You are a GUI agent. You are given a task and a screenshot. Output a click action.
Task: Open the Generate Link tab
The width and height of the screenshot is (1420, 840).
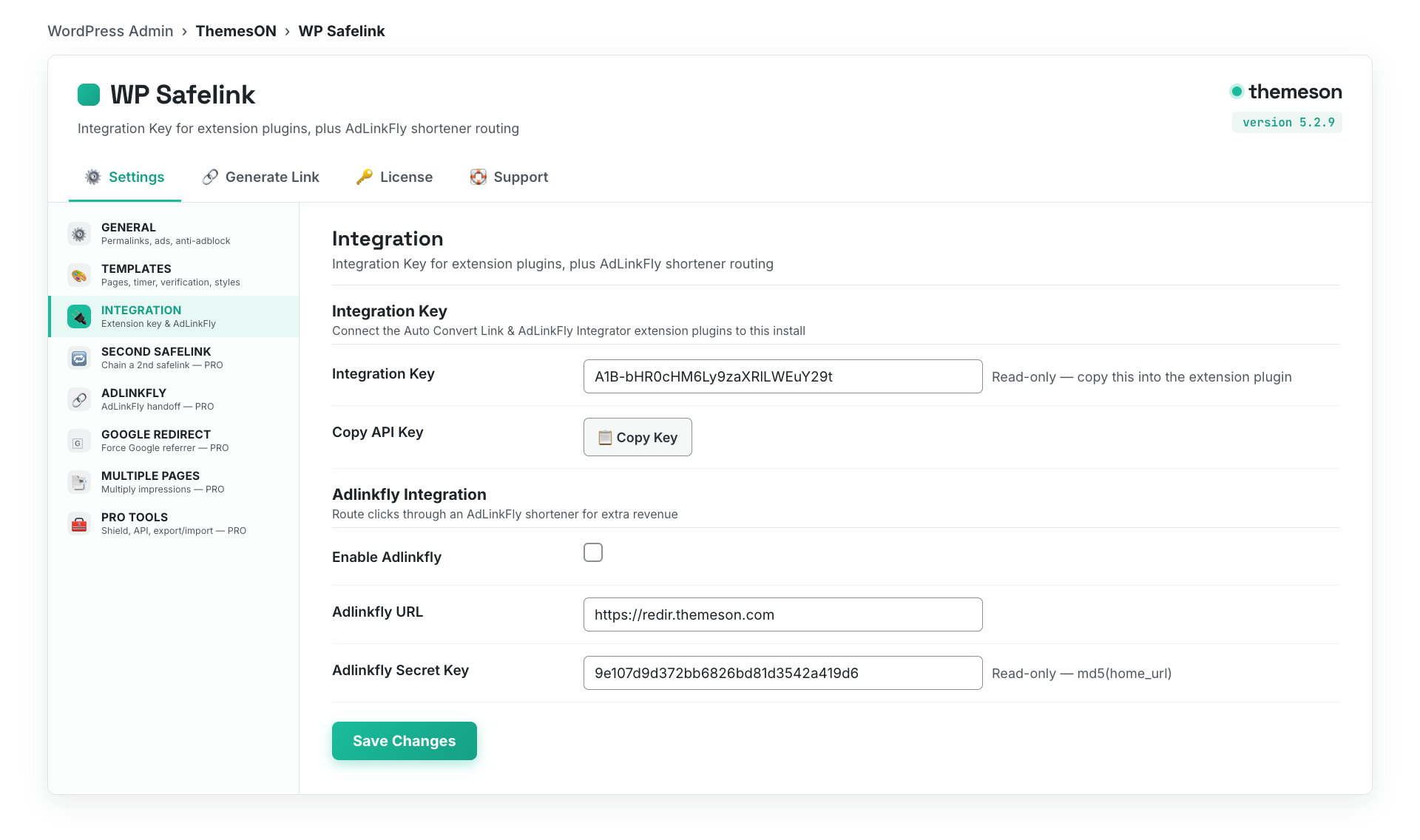[x=261, y=177]
